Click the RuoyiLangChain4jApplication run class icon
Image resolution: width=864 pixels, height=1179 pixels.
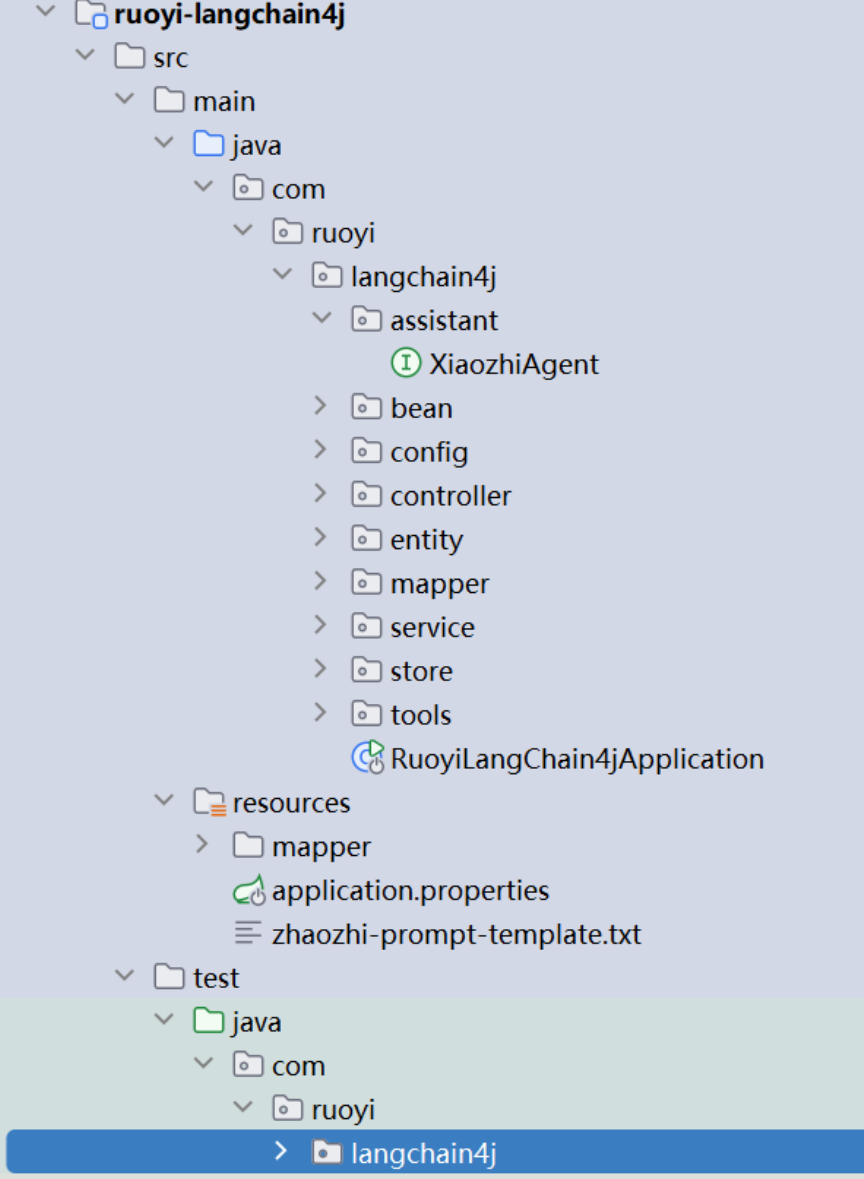pos(368,759)
